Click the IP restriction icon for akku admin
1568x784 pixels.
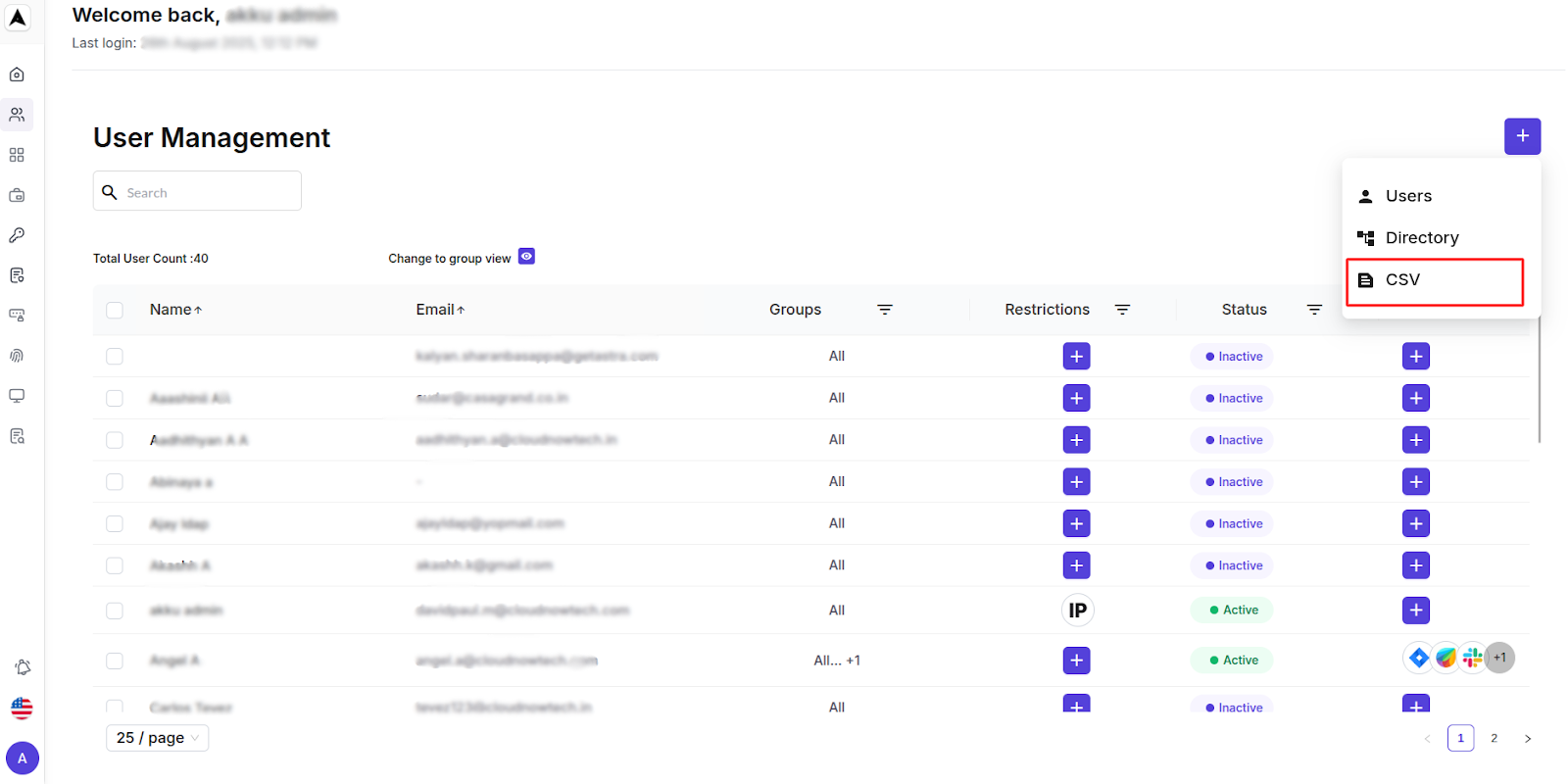(x=1077, y=611)
